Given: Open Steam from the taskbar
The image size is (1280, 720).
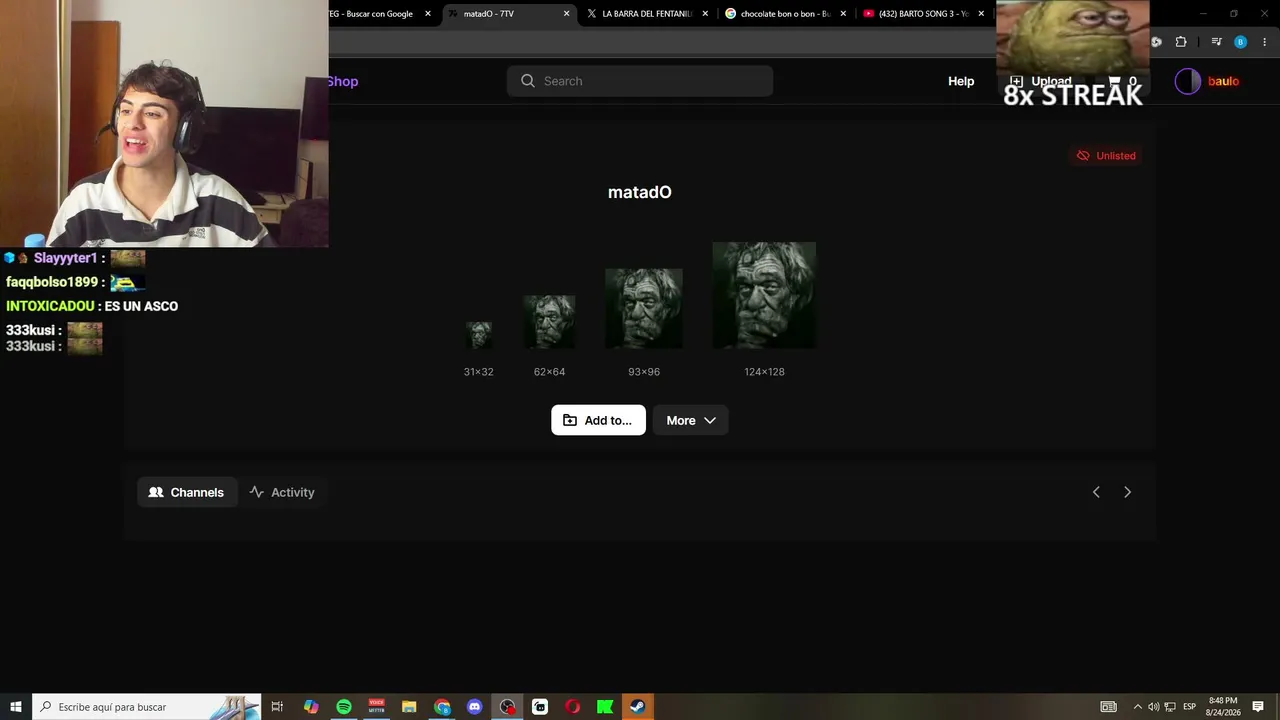Looking at the screenshot, I should [637, 707].
